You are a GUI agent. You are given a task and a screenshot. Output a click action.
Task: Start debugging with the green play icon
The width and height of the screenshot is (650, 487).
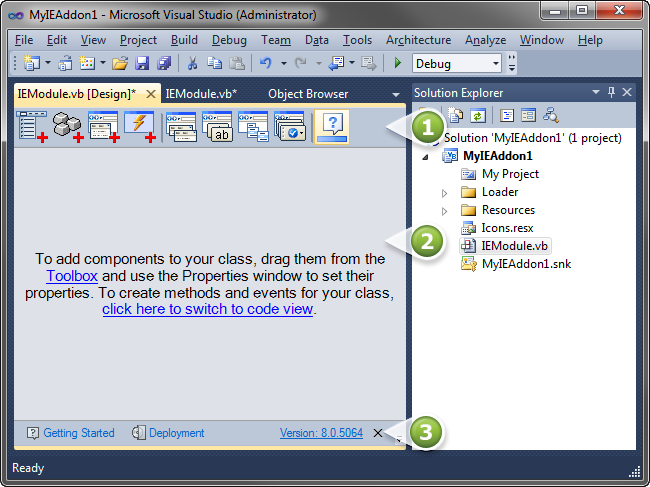pyautogui.click(x=398, y=63)
